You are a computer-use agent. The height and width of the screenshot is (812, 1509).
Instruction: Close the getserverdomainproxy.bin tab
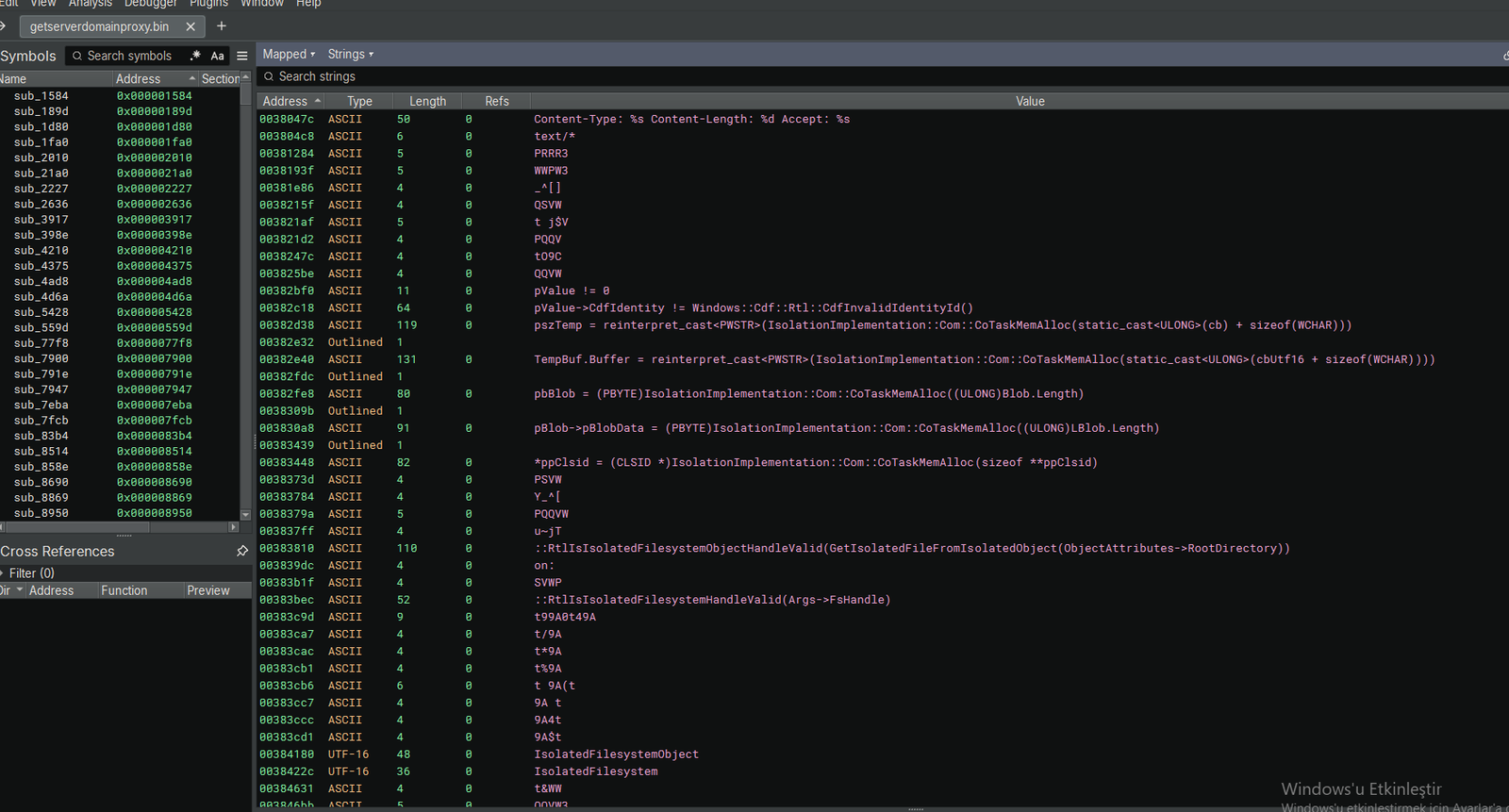click(191, 26)
